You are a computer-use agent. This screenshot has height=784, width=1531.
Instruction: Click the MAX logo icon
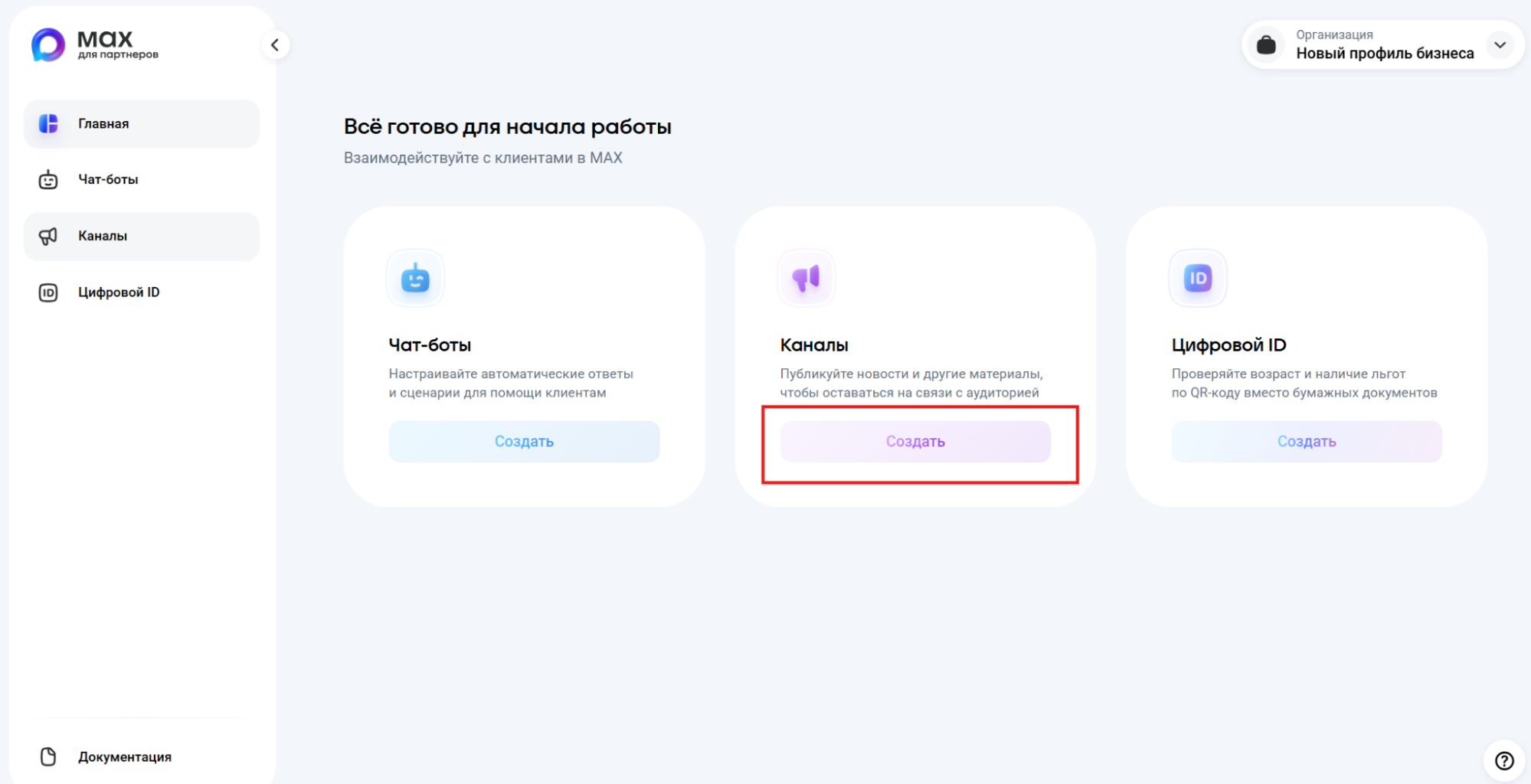click(x=48, y=45)
